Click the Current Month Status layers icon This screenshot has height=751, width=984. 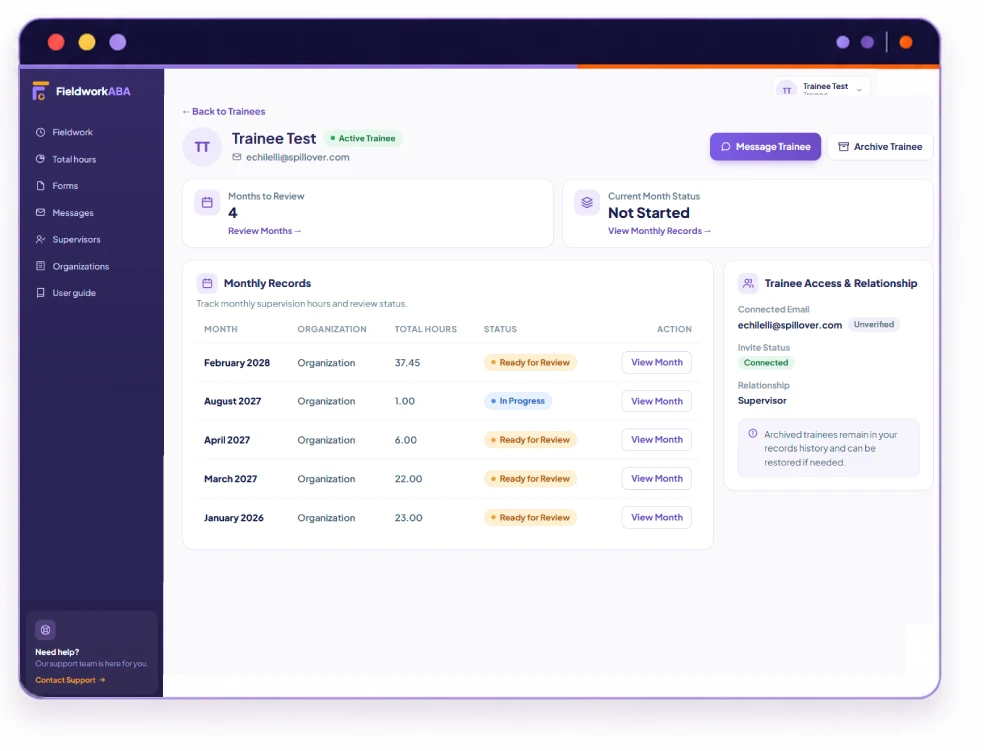click(587, 203)
